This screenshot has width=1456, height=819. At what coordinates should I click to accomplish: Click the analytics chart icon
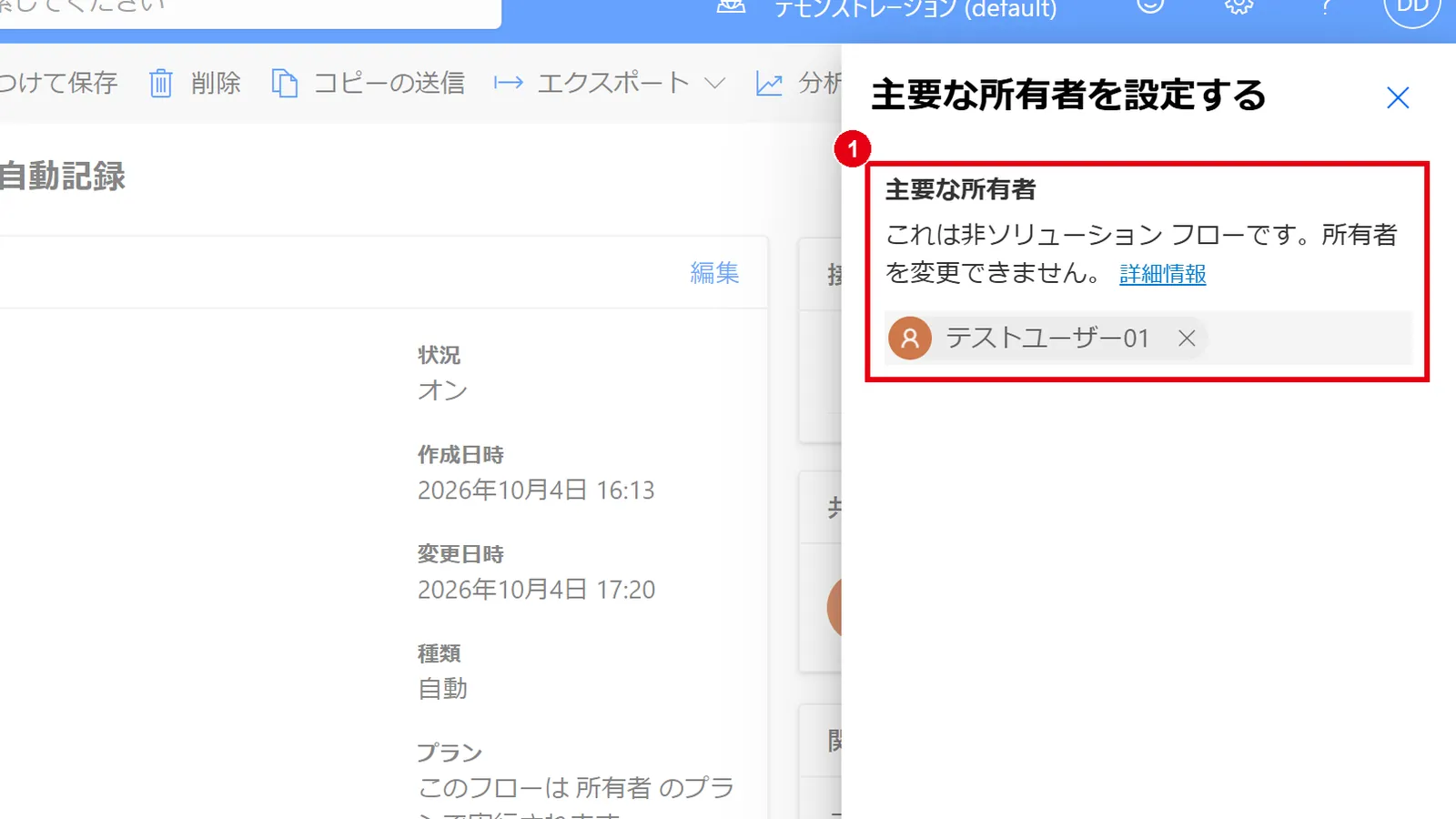coord(769,84)
